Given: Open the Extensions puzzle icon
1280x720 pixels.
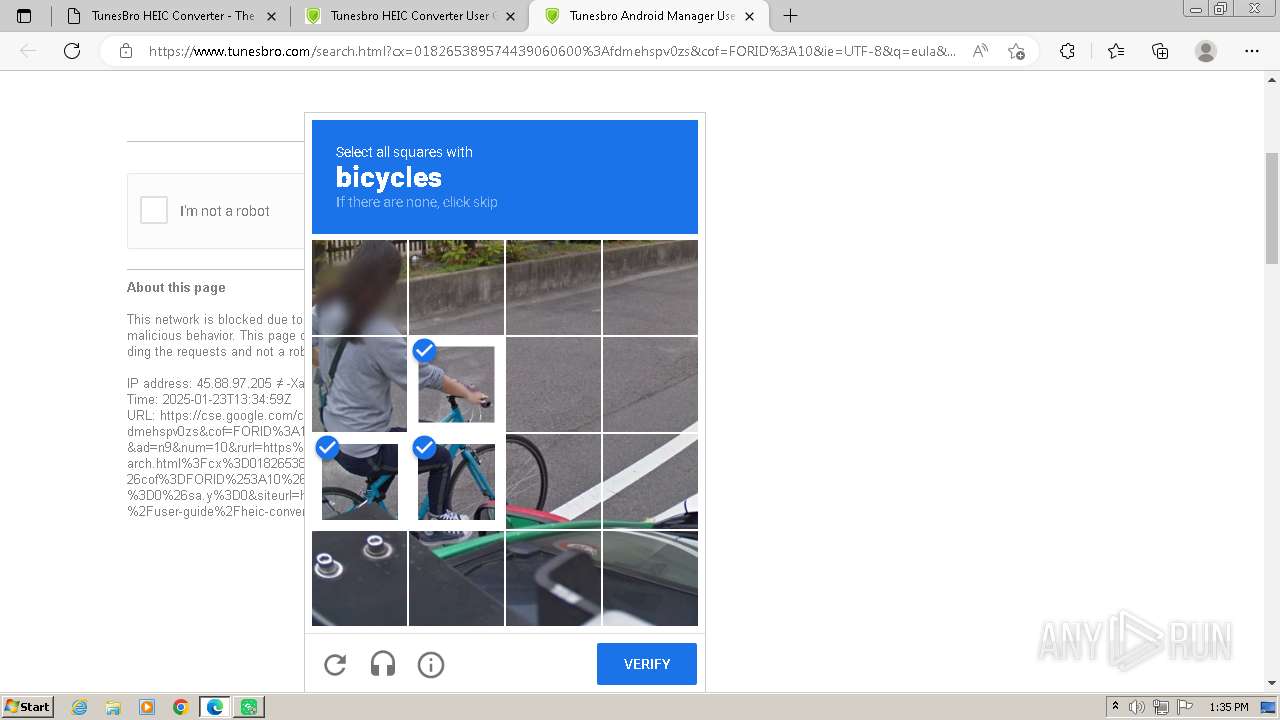Looking at the screenshot, I should [1067, 51].
